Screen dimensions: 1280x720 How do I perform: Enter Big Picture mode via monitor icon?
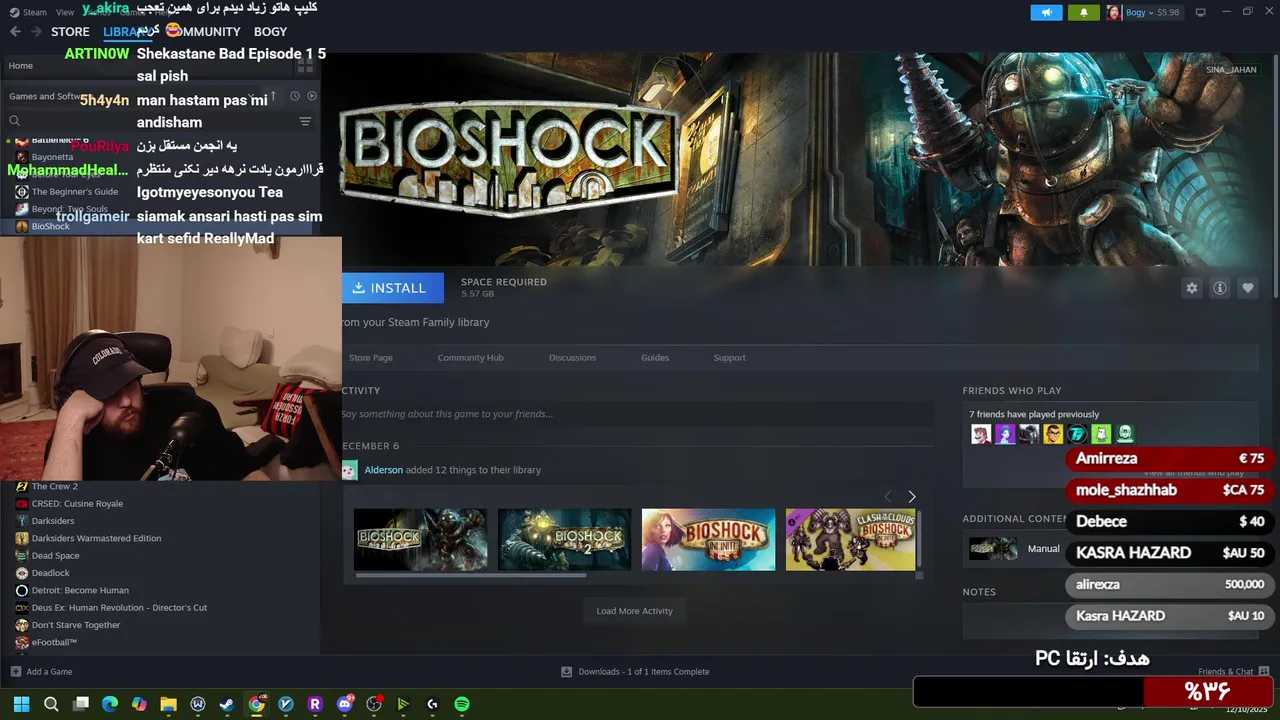point(1200,13)
